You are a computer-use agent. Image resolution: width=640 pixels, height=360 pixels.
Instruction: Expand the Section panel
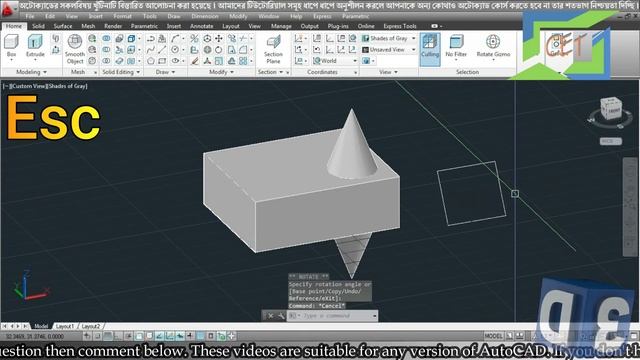point(270,72)
